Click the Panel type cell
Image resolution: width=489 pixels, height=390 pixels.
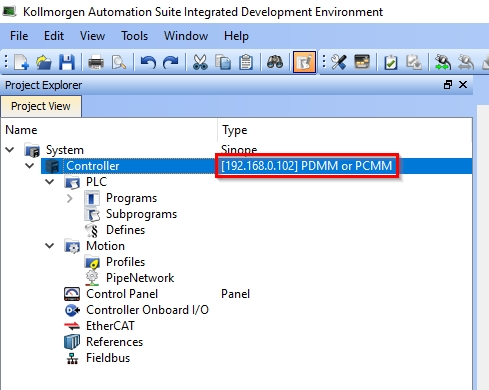point(235,294)
